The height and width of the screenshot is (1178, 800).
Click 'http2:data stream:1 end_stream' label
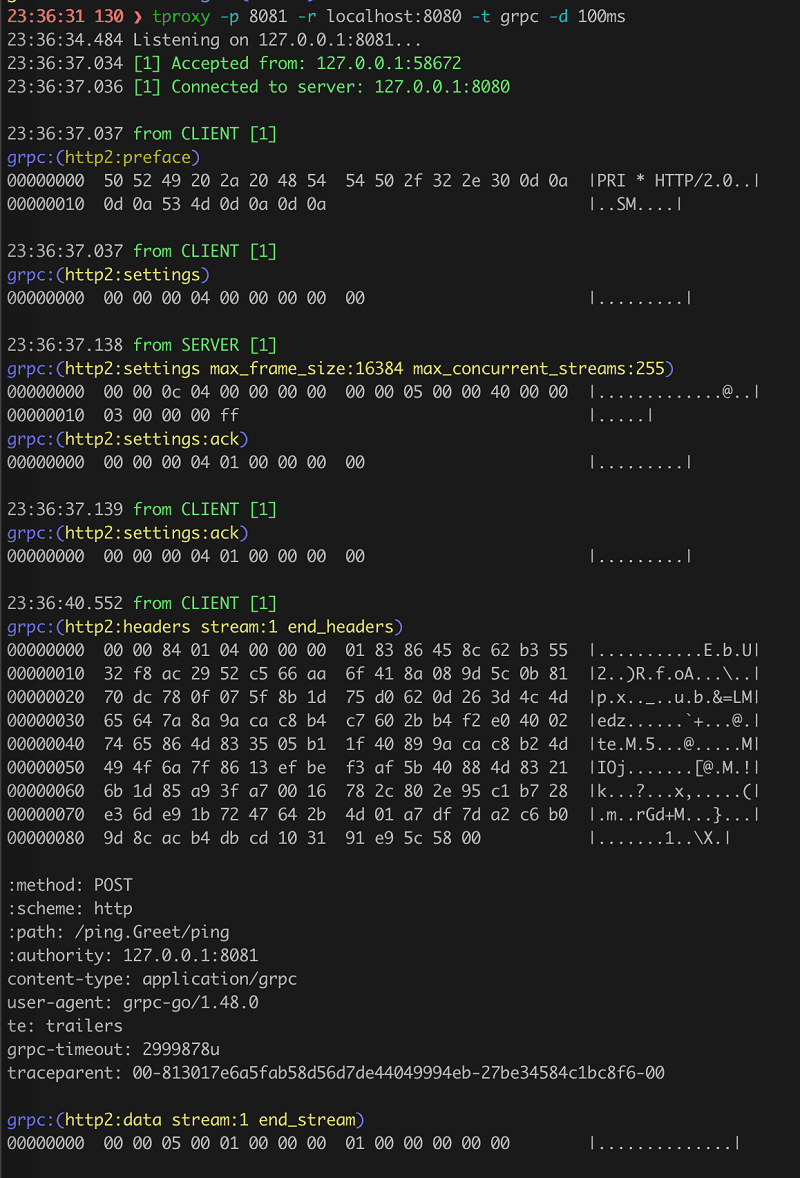tap(210, 1119)
